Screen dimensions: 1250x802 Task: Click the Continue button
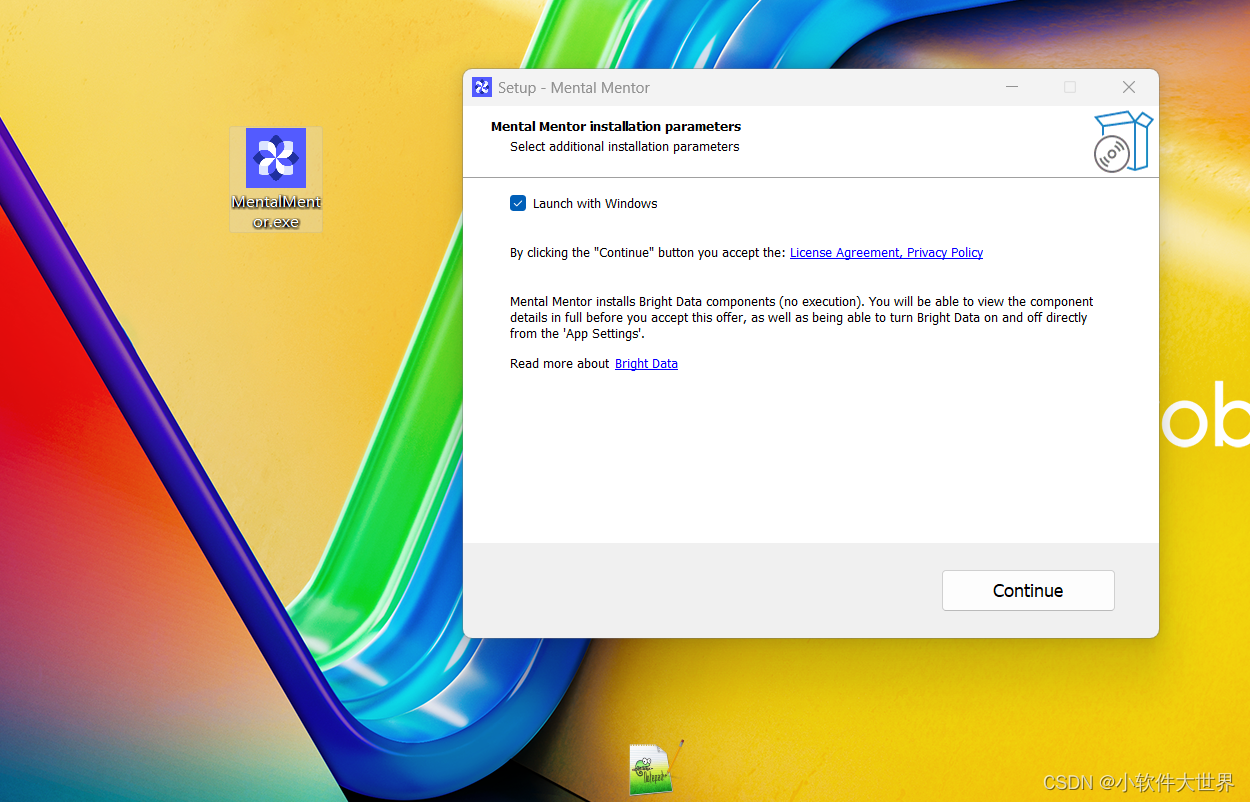click(x=1028, y=590)
